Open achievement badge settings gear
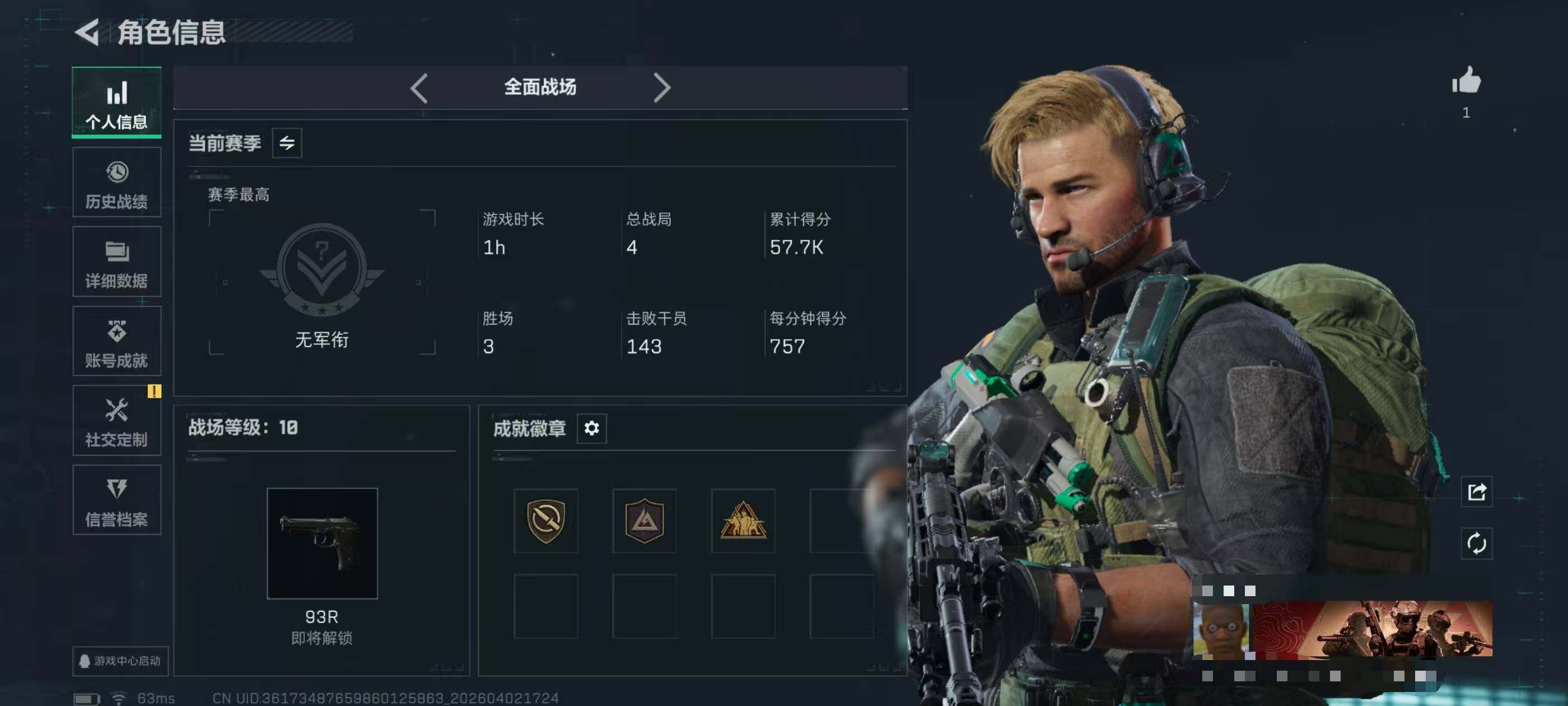1568x706 pixels. [592, 428]
